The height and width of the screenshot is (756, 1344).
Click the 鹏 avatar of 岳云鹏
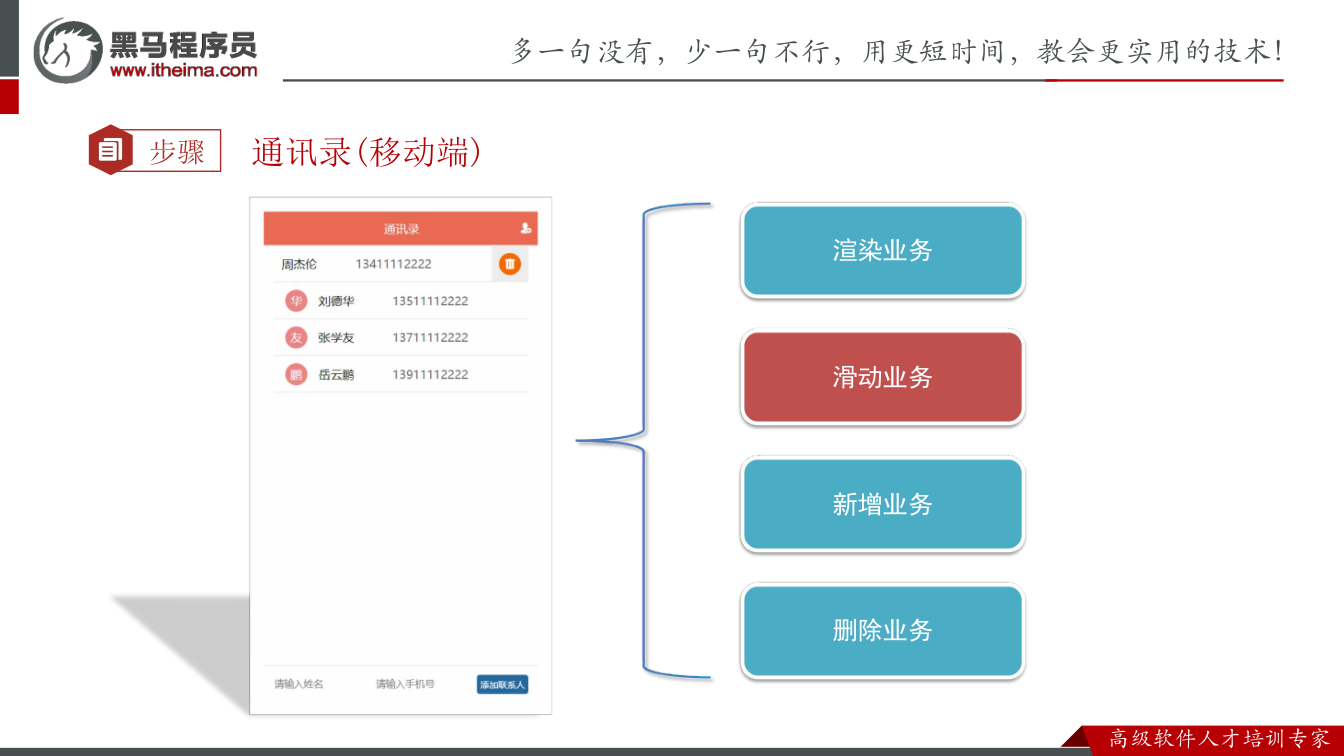(295, 375)
